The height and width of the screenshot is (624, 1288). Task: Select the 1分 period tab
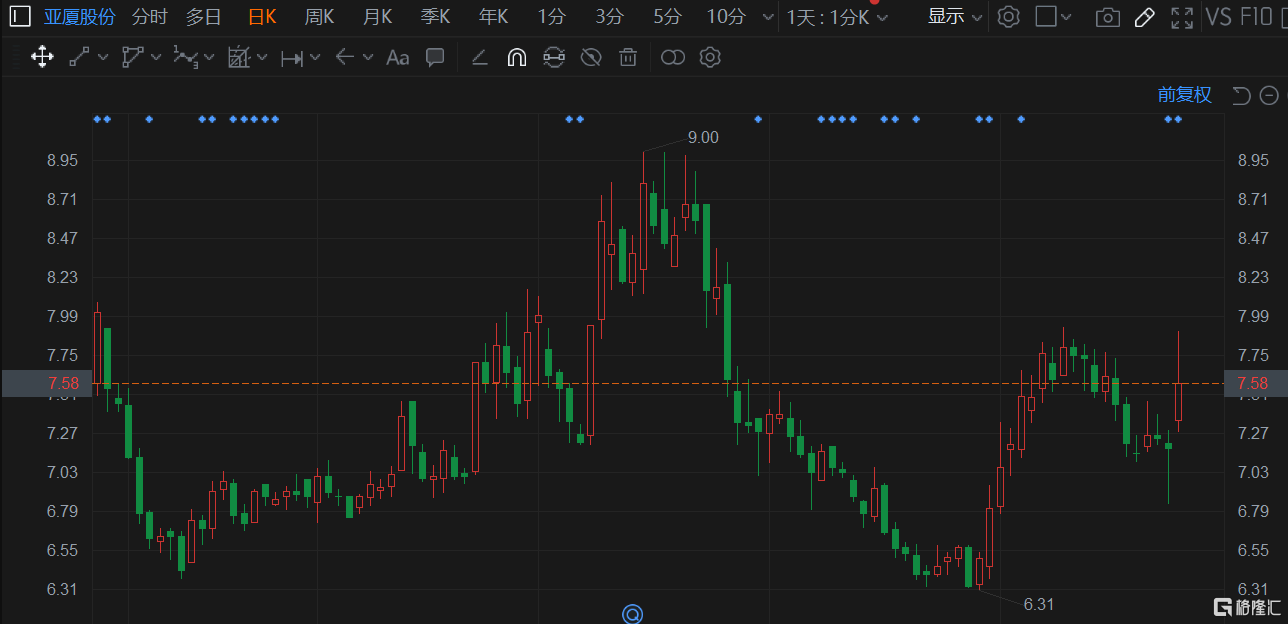[551, 17]
